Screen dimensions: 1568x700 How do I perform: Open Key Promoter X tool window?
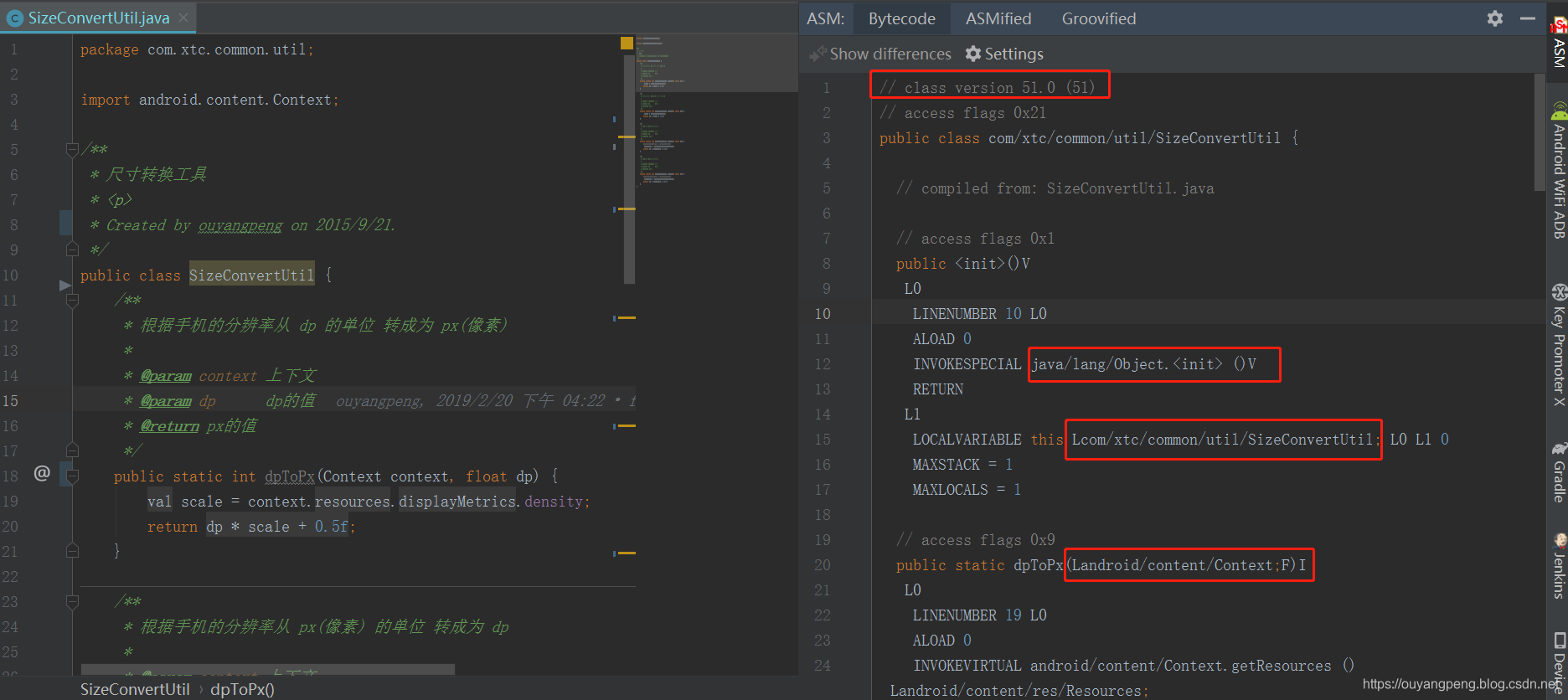tap(1559, 345)
